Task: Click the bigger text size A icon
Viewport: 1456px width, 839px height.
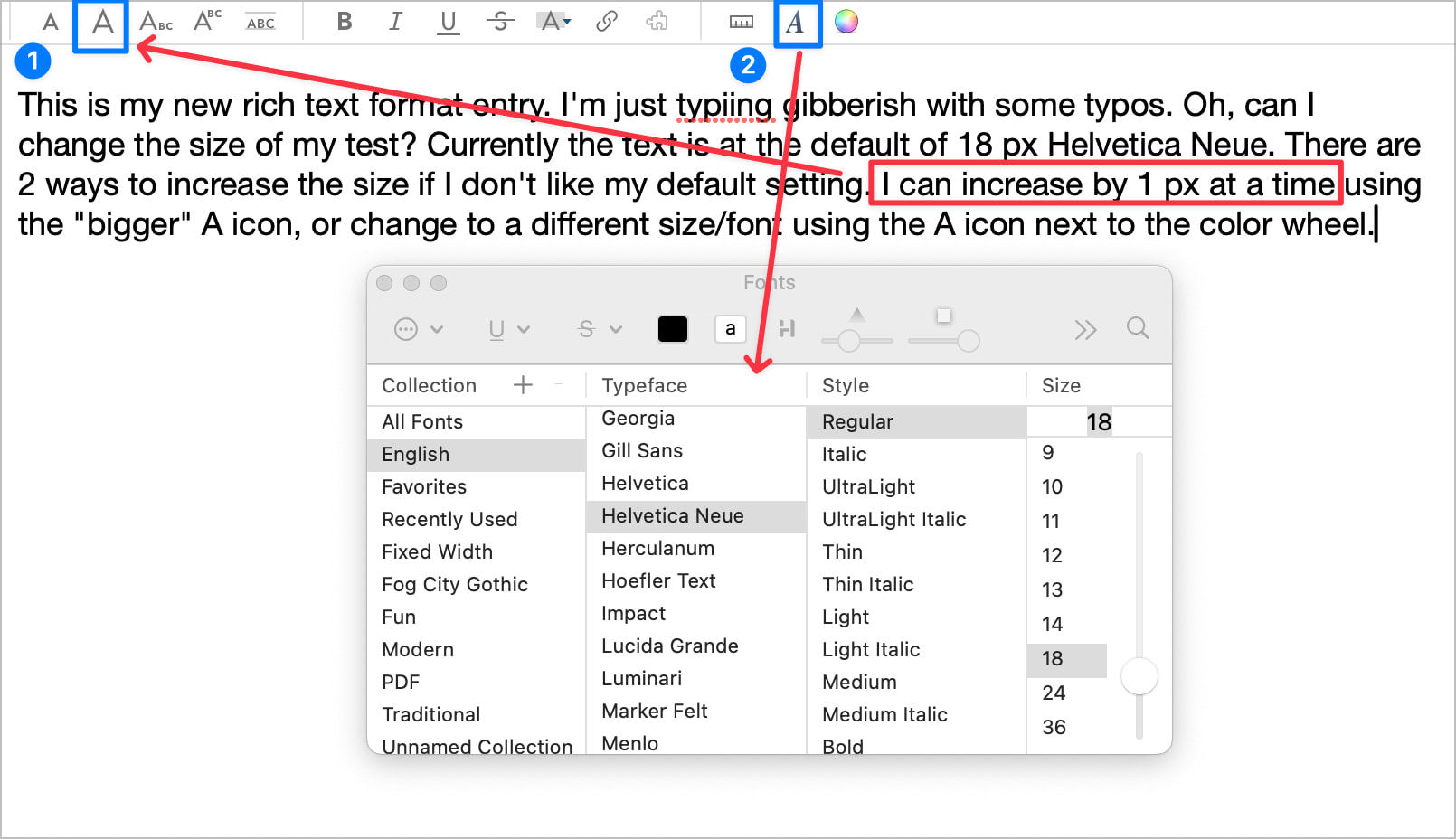Action: (102, 23)
